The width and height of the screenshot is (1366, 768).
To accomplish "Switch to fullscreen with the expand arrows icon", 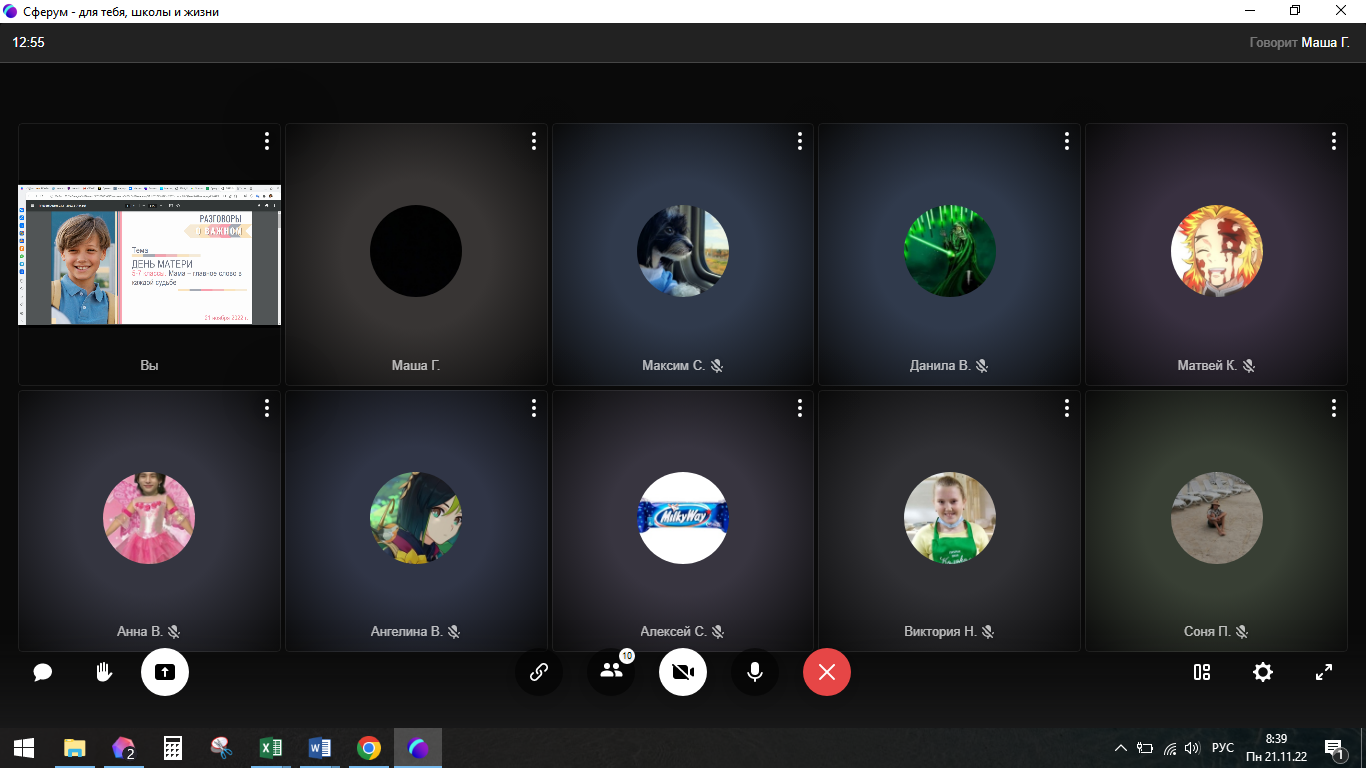I will [1324, 672].
